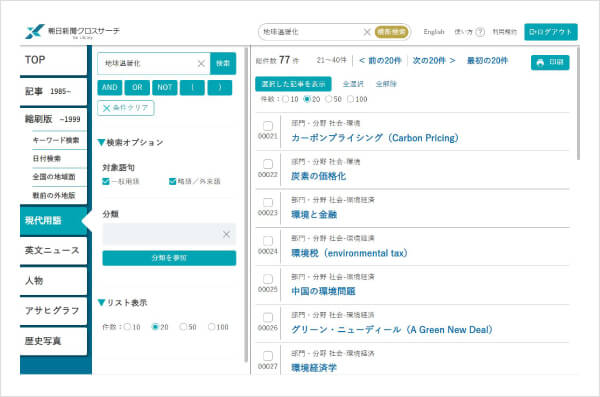Go to previous 20 results link
Screen dimensions: 600x397
coord(380,60)
